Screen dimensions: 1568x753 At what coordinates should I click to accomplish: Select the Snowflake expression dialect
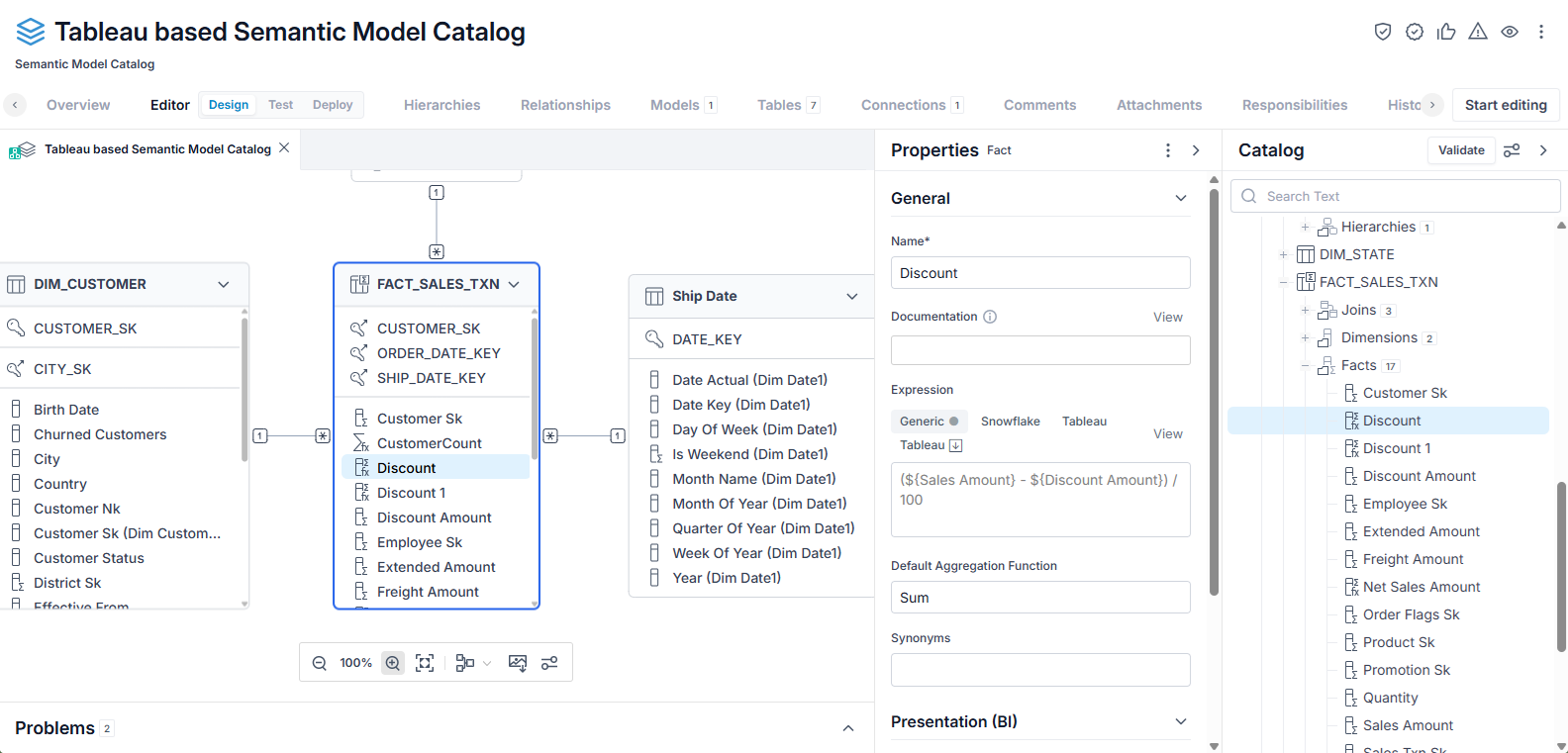coord(1011,422)
